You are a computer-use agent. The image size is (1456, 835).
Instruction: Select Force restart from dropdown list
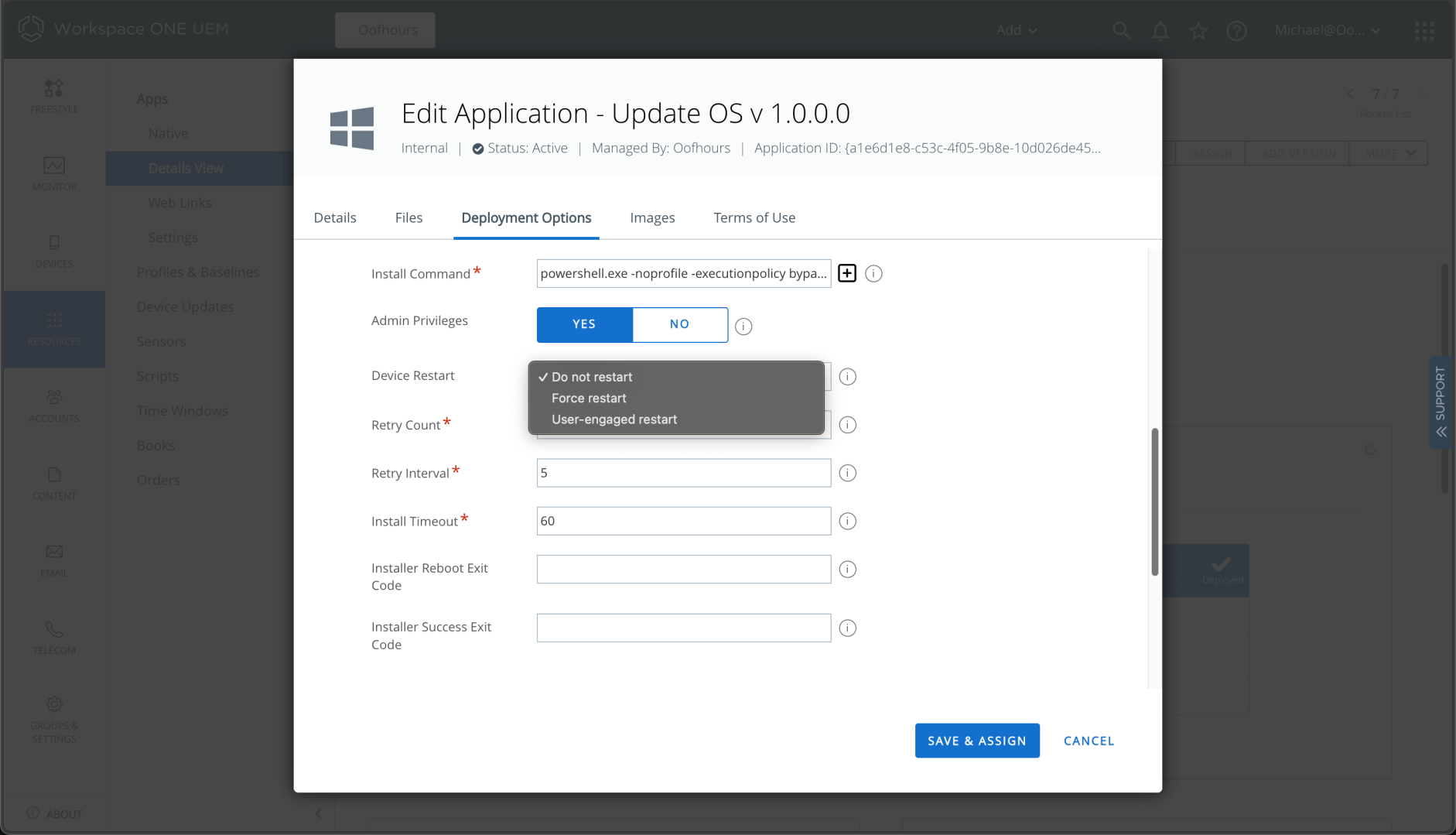(589, 399)
